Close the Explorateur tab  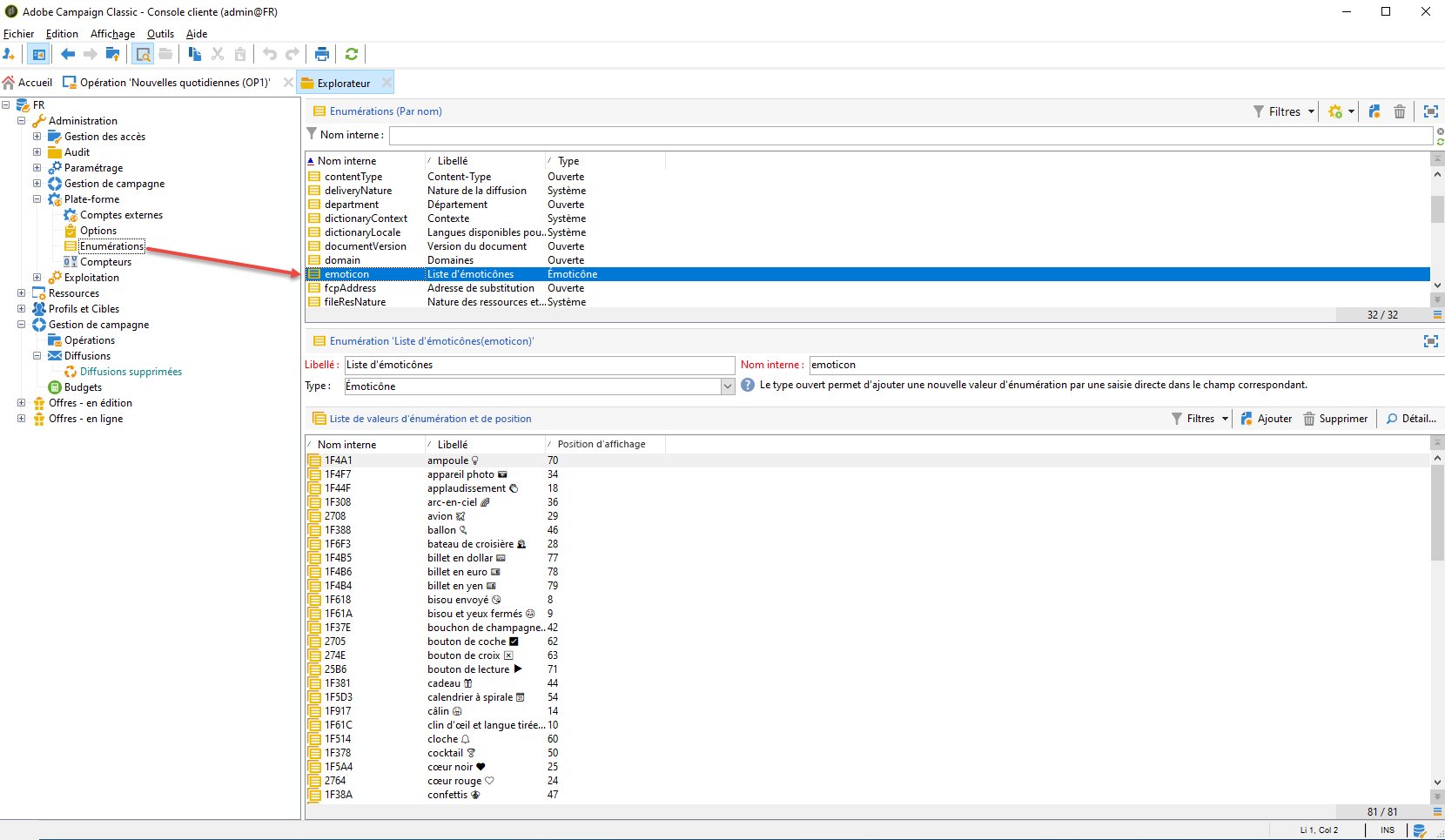tap(386, 83)
